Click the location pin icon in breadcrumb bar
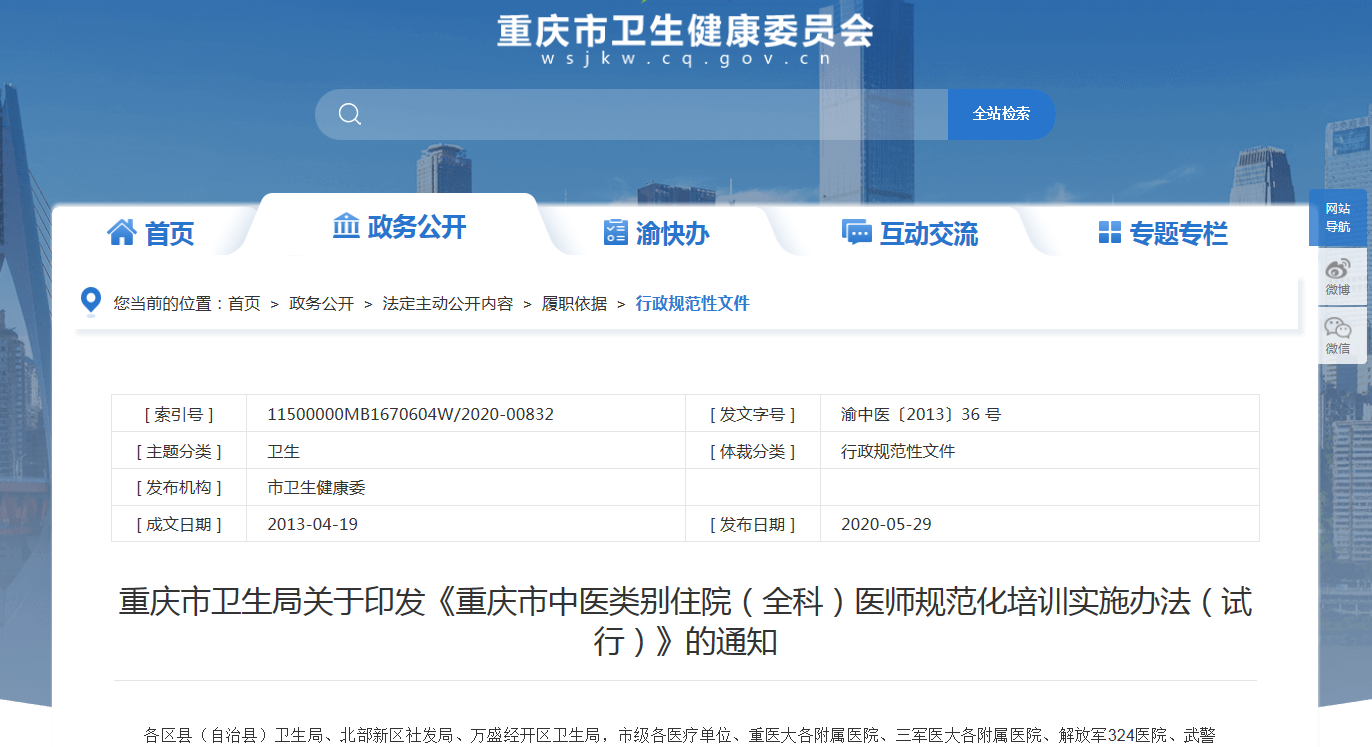1372x747 pixels. point(90,300)
